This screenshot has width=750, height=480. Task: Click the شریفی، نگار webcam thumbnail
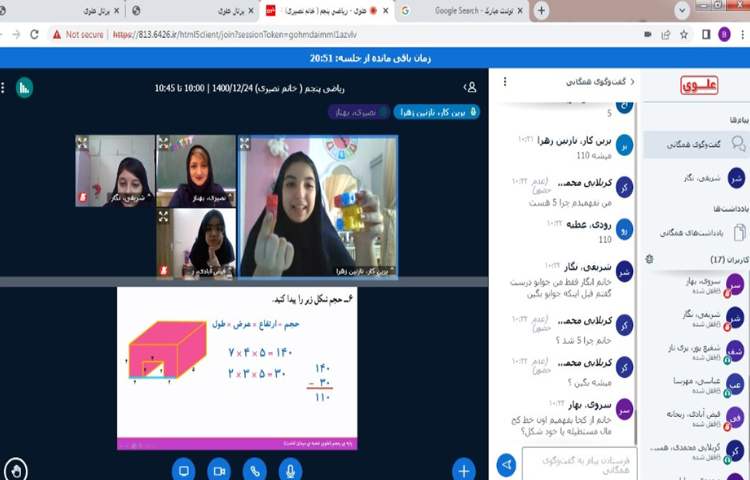(x=115, y=171)
